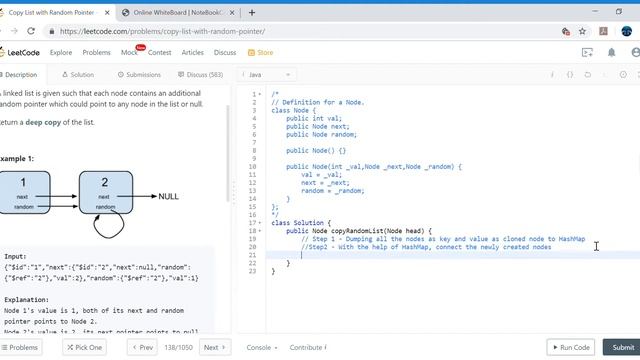Close the Online WhiteBoard tab
This screenshot has height=360, width=640.
(x=232, y=13)
